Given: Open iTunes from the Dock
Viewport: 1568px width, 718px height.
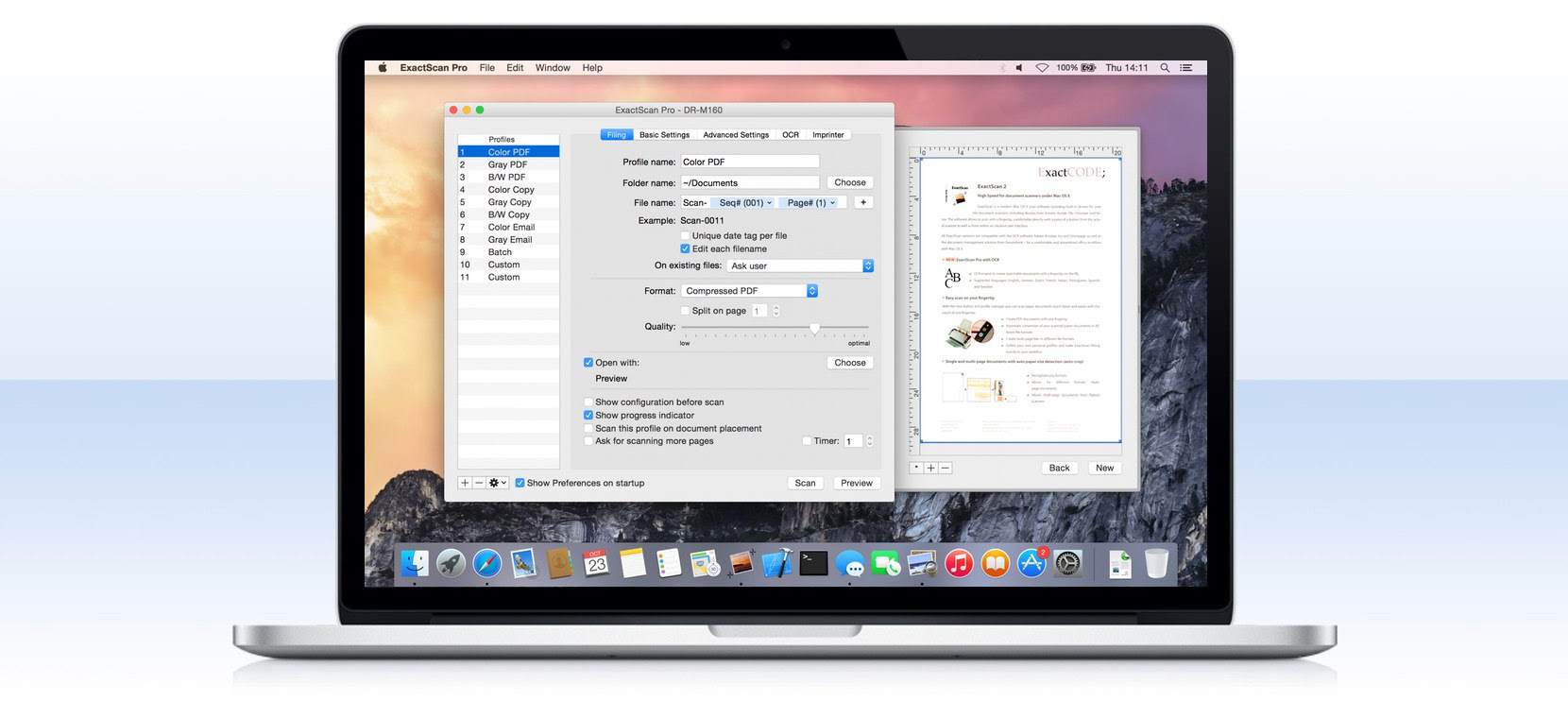Looking at the screenshot, I should click(959, 564).
